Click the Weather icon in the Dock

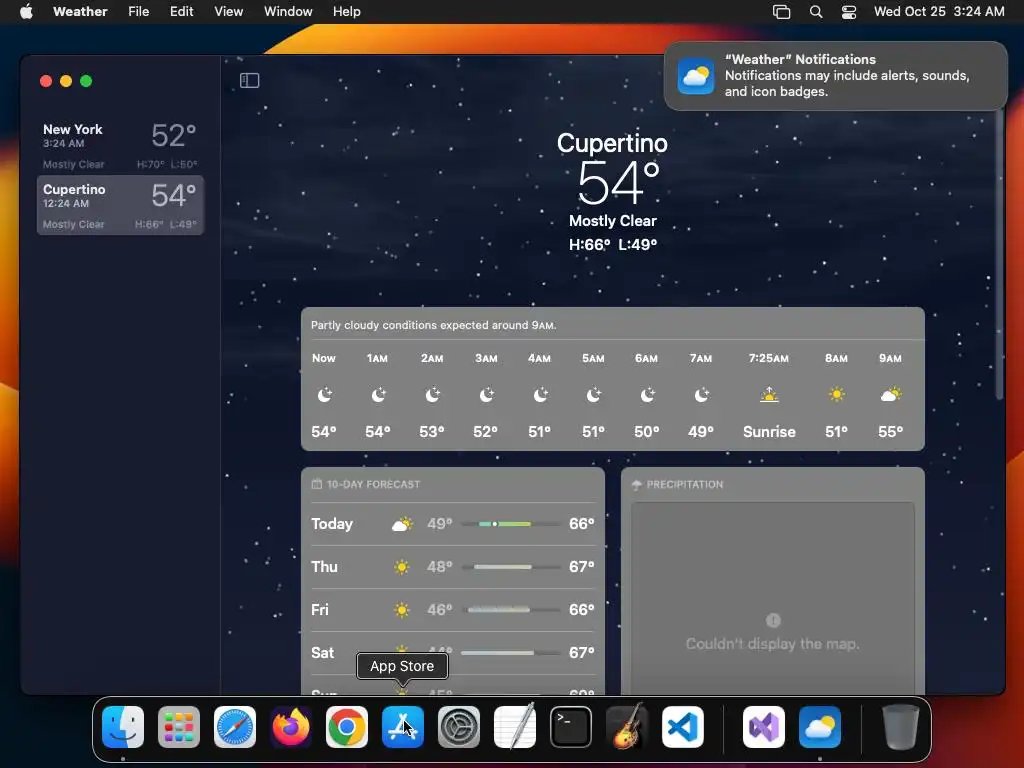(820, 727)
